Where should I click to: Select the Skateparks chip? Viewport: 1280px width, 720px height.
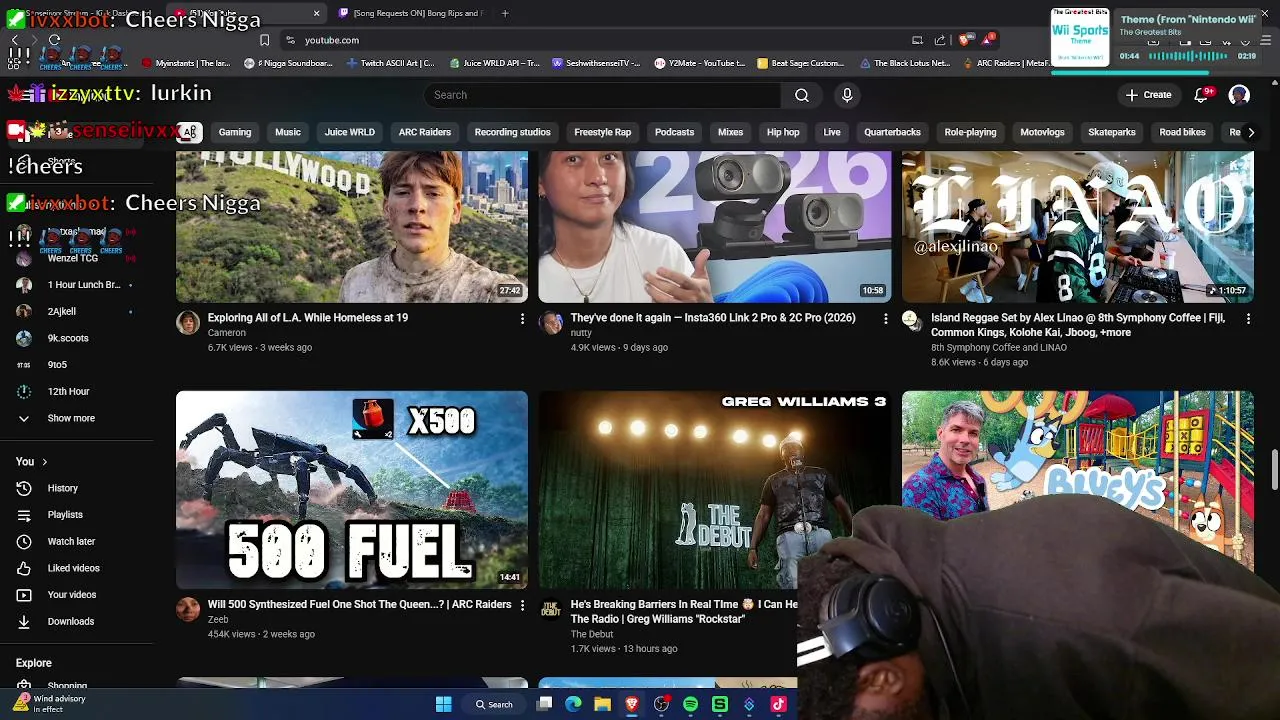[x=1112, y=132]
